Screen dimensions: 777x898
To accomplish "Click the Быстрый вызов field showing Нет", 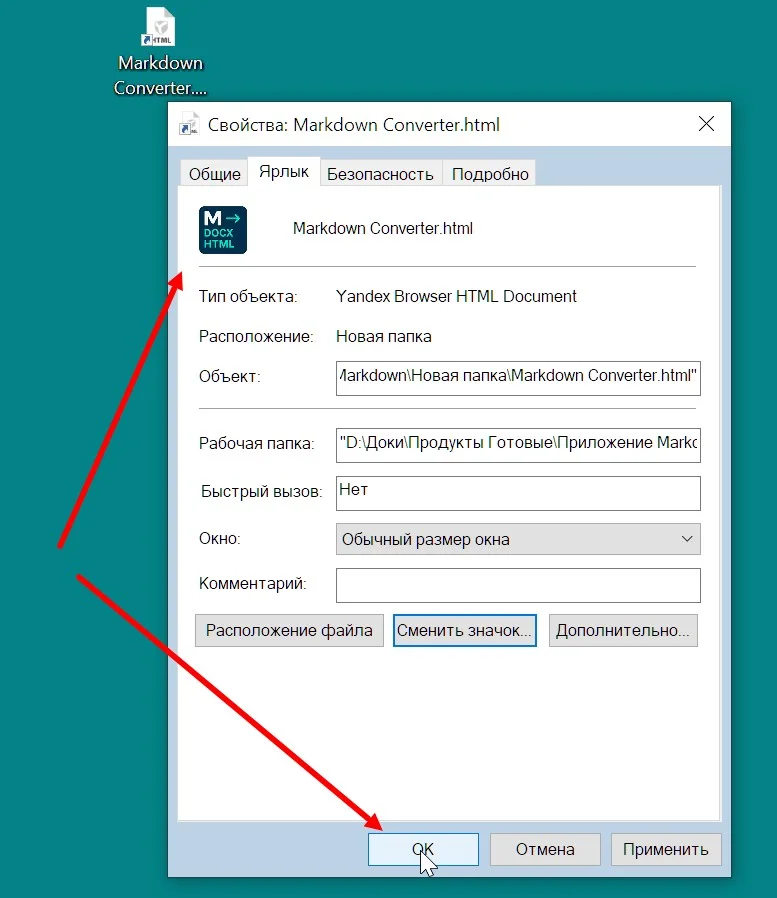I will (518, 493).
